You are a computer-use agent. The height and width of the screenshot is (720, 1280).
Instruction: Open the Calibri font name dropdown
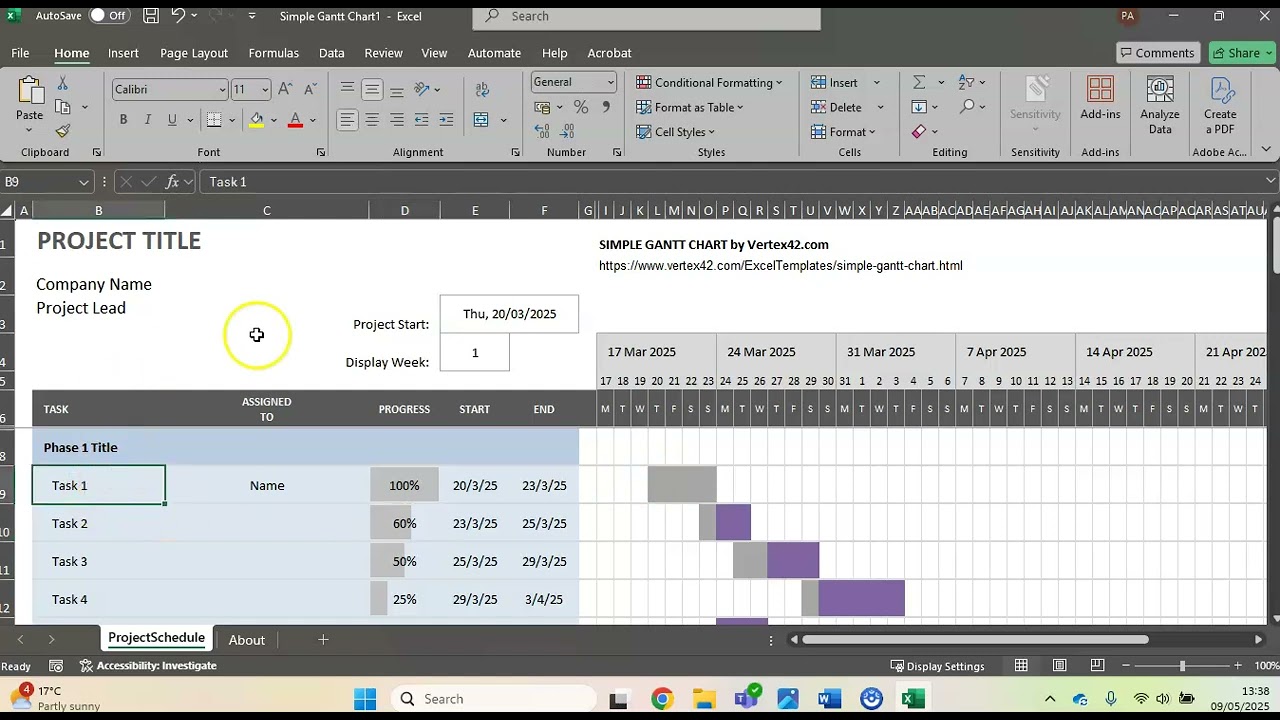tap(222, 90)
